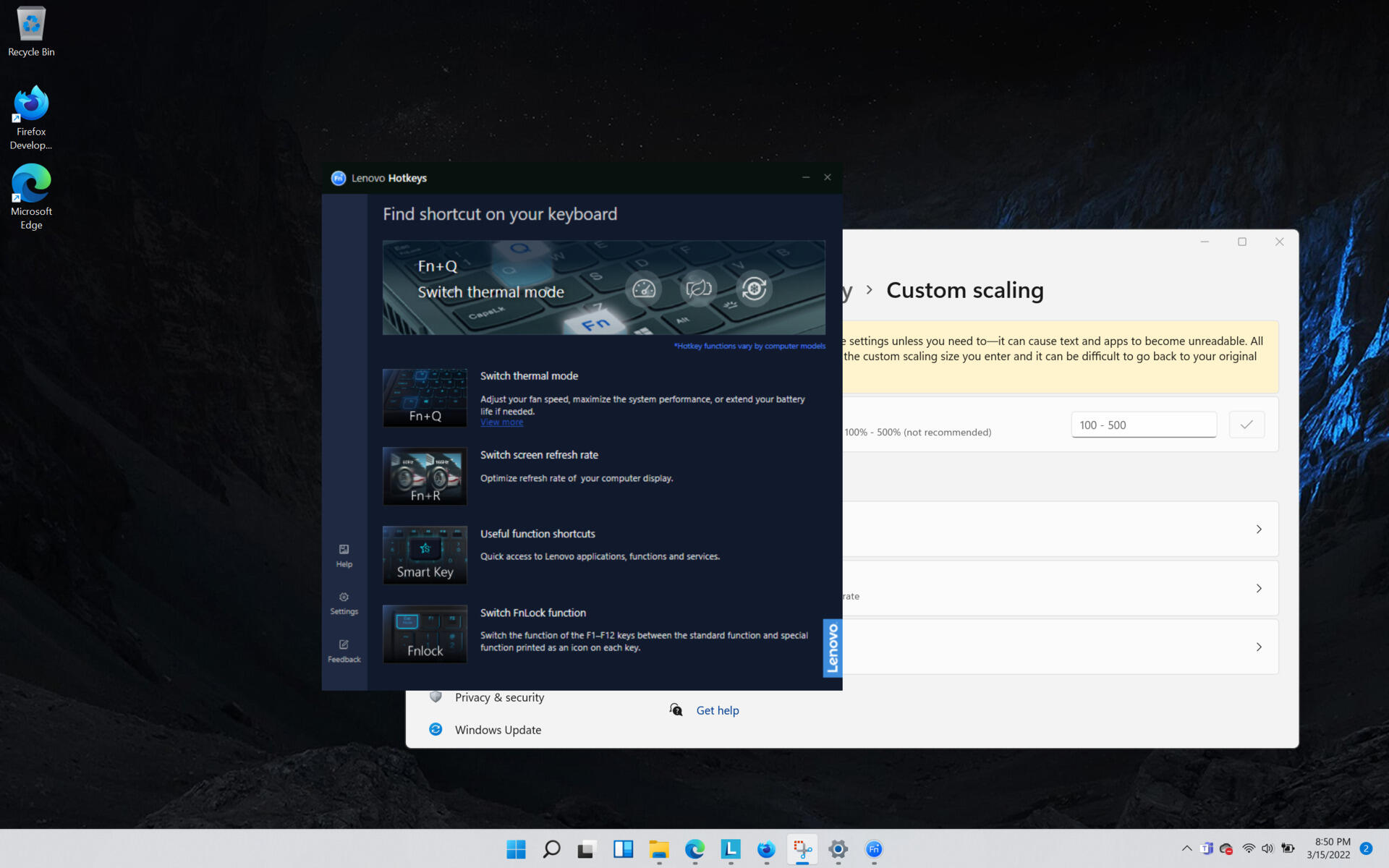Screen dimensions: 1389x868
Task: Click the Fn+Q keyboard banner image
Action: pyautogui.click(x=604, y=287)
